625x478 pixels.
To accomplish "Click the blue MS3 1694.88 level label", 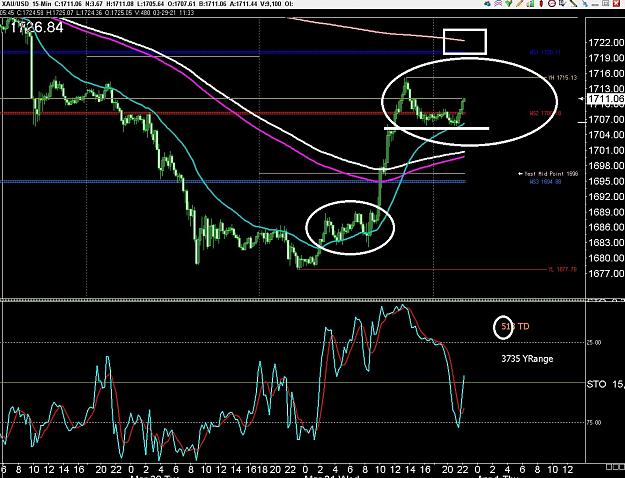I will (x=545, y=182).
